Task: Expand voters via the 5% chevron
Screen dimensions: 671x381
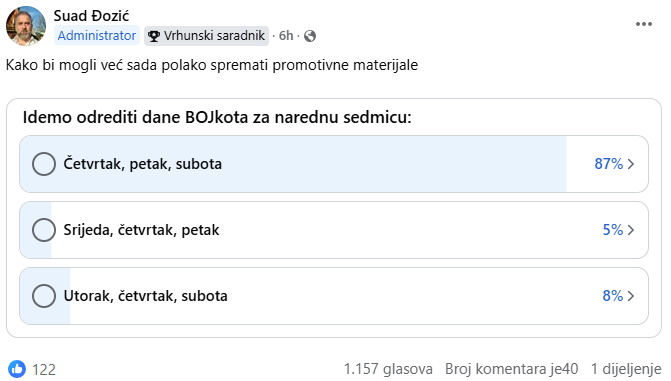Action: [x=631, y=230]
